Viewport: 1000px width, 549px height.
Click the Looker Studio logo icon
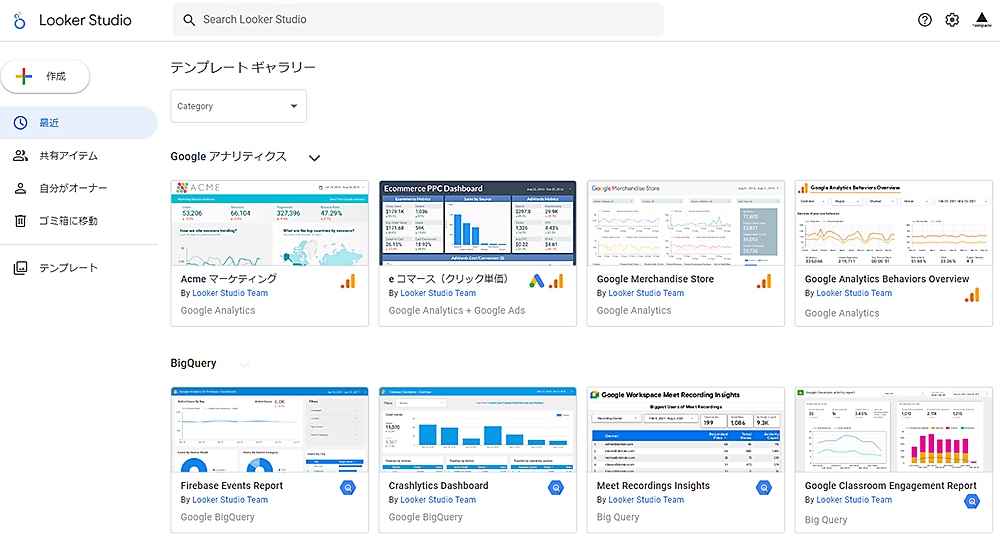pos(19,20)
